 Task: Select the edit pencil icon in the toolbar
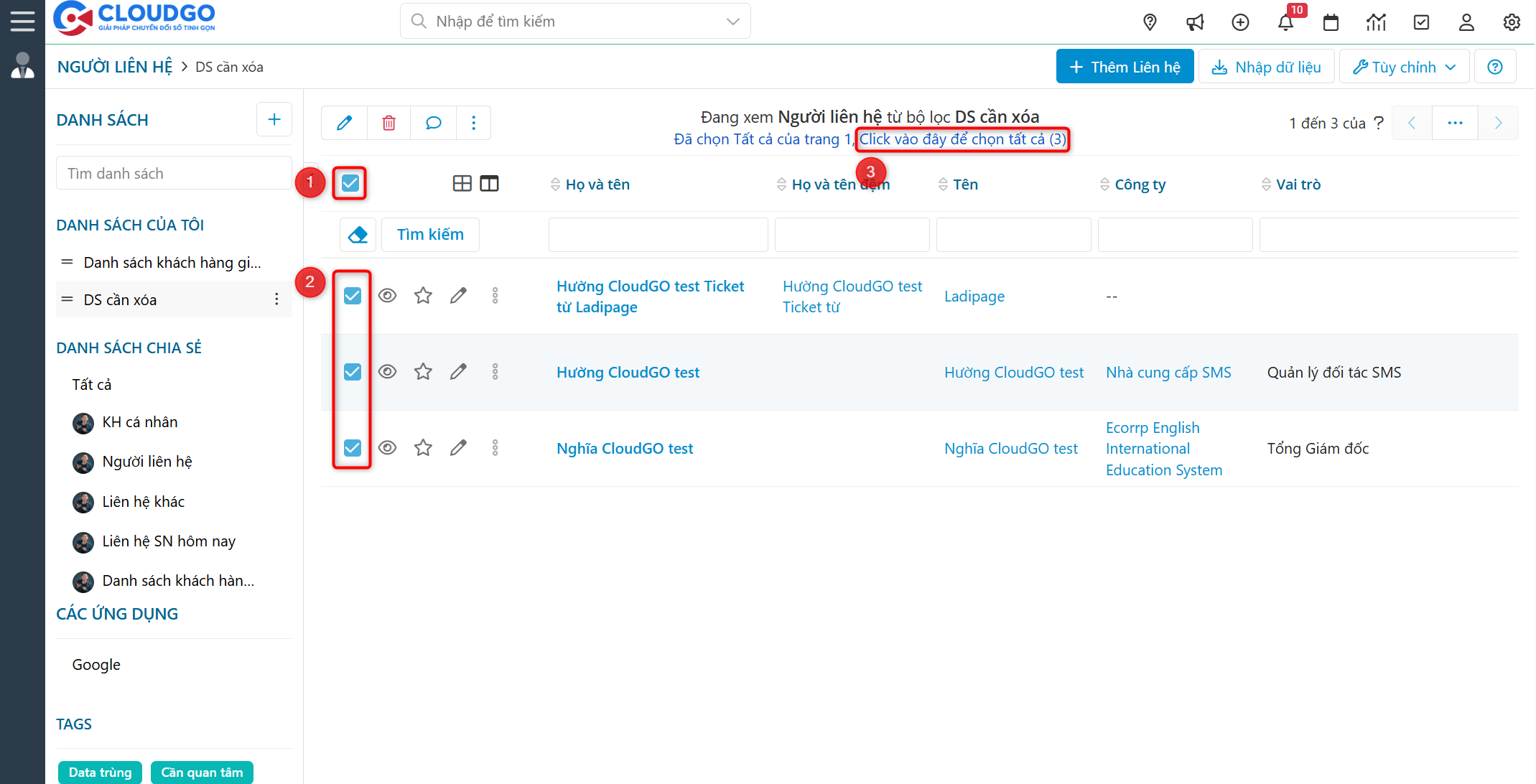coord(344,123)
